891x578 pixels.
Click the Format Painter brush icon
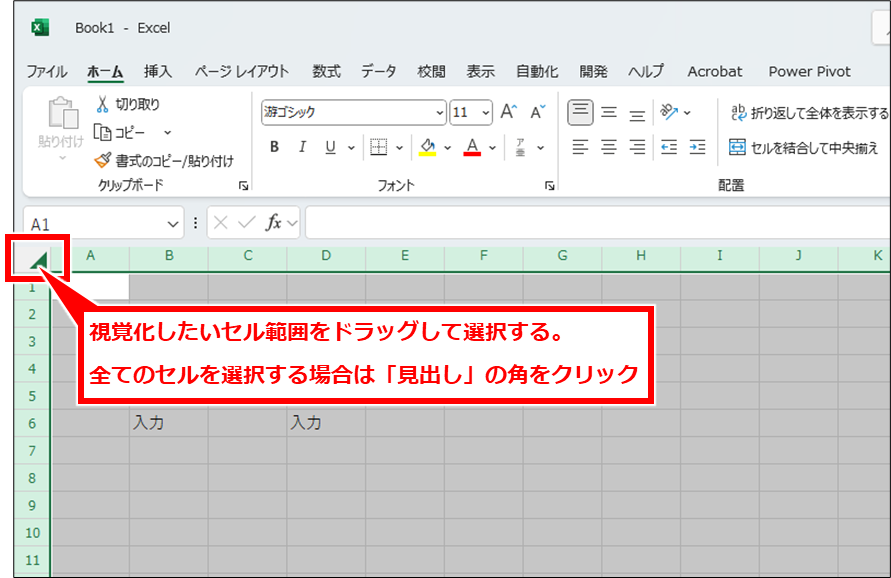tap(102, 160)
